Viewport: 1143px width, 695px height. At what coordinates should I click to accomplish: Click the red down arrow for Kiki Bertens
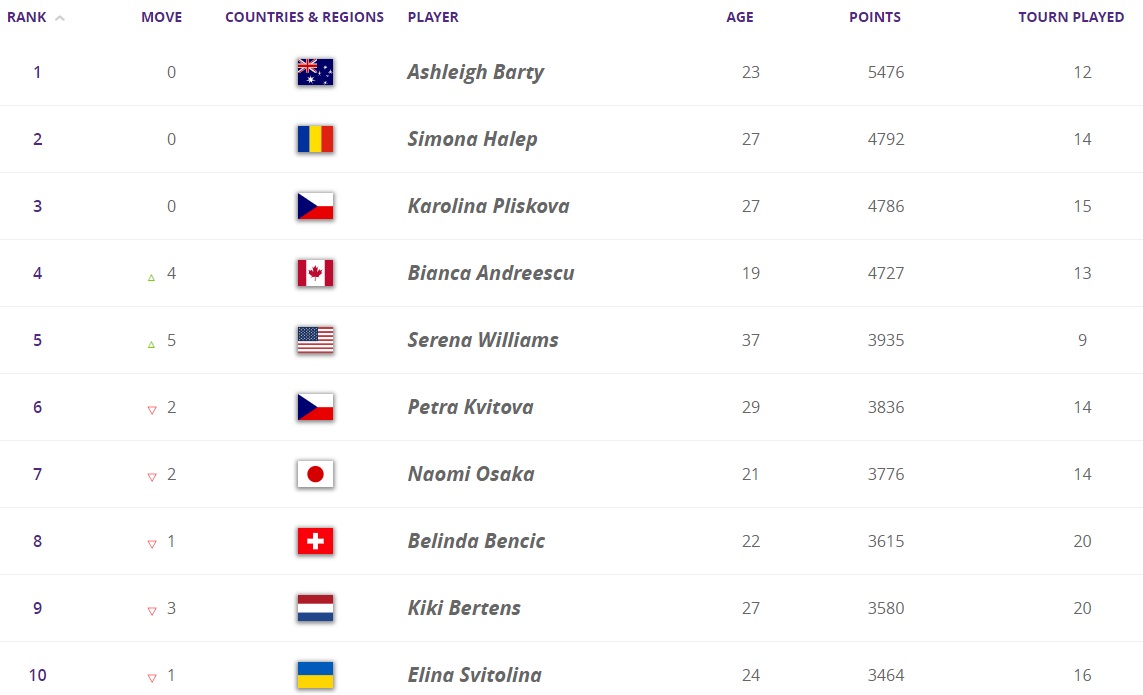click(x=152, y=611)
